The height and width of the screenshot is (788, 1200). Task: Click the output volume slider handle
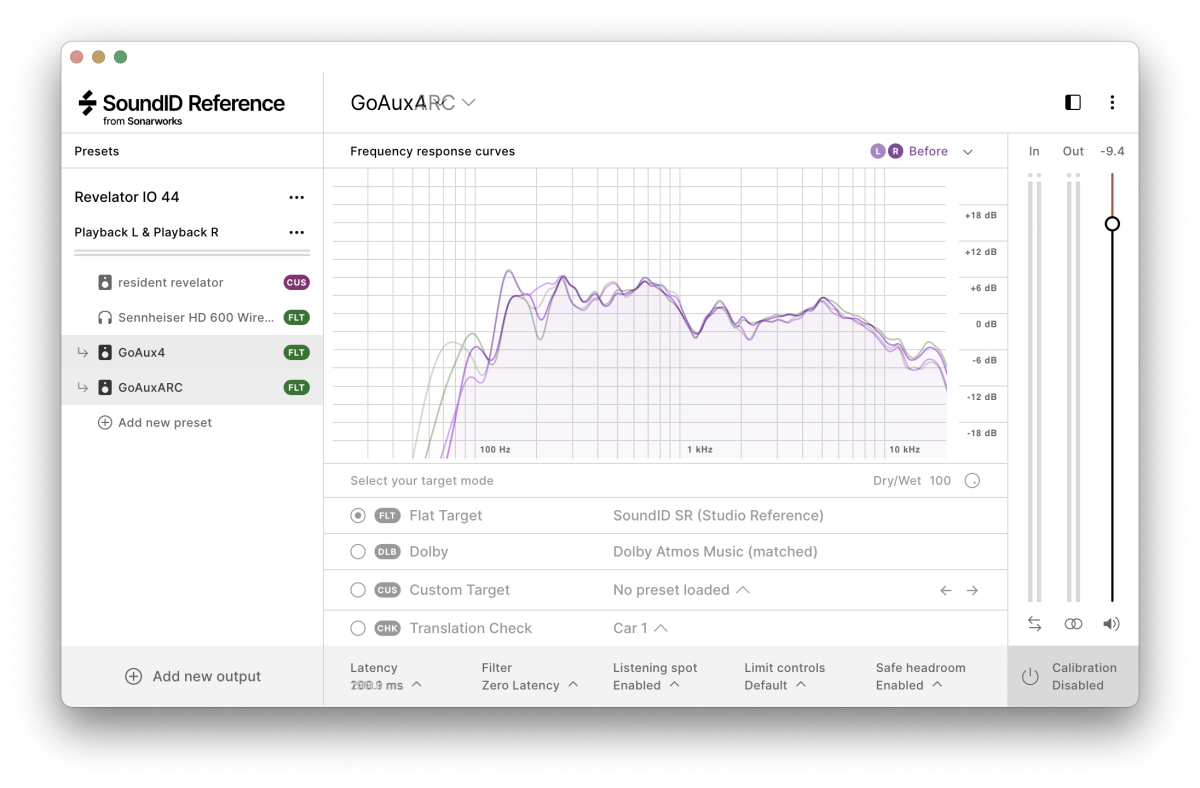tap(1112, 224)
